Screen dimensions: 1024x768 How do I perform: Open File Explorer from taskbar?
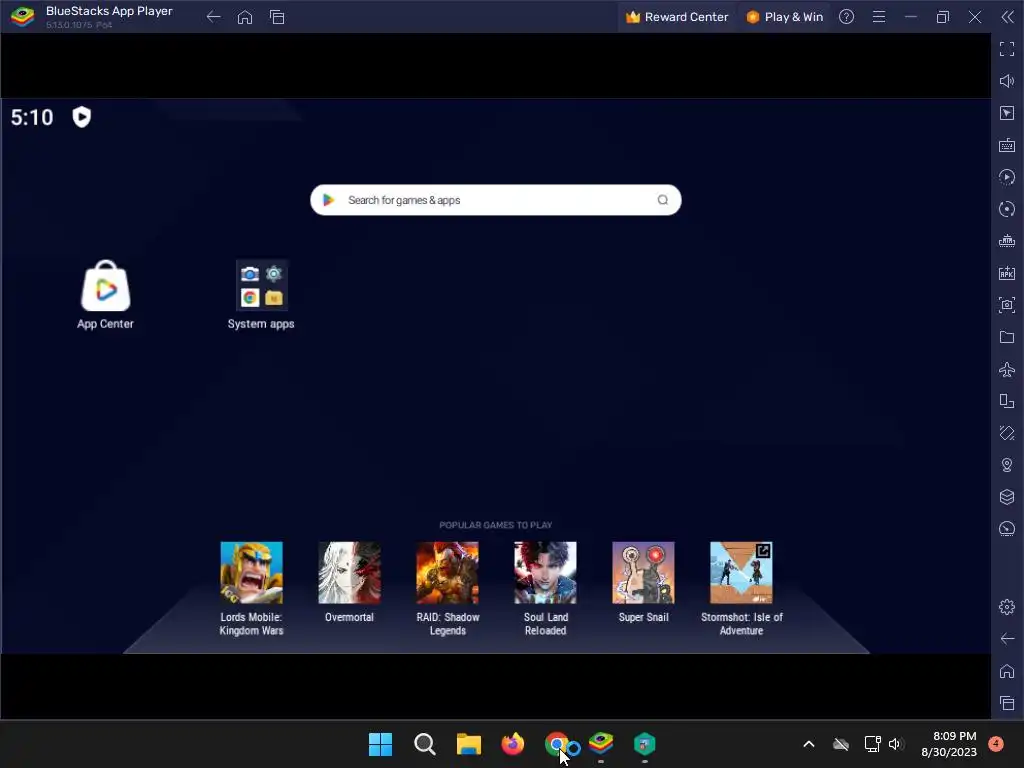(x=468, y=744)
